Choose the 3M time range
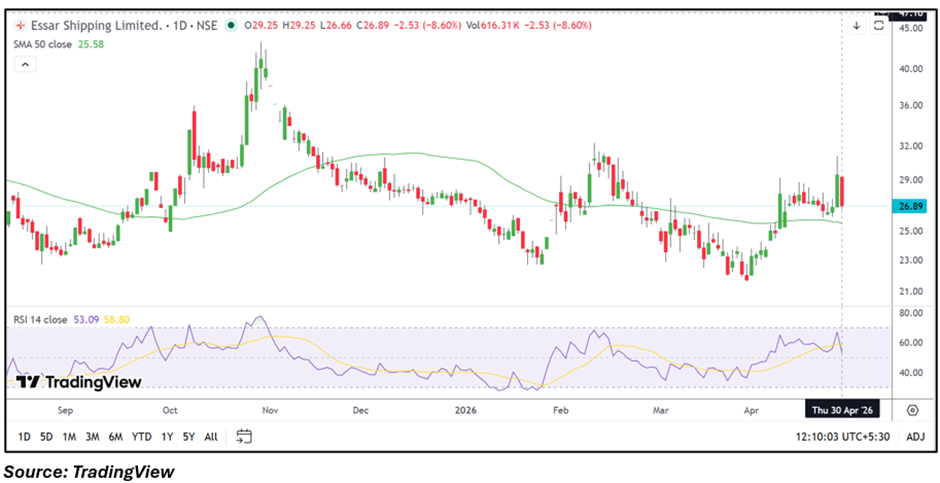940x483 pixels. [92, 436]
